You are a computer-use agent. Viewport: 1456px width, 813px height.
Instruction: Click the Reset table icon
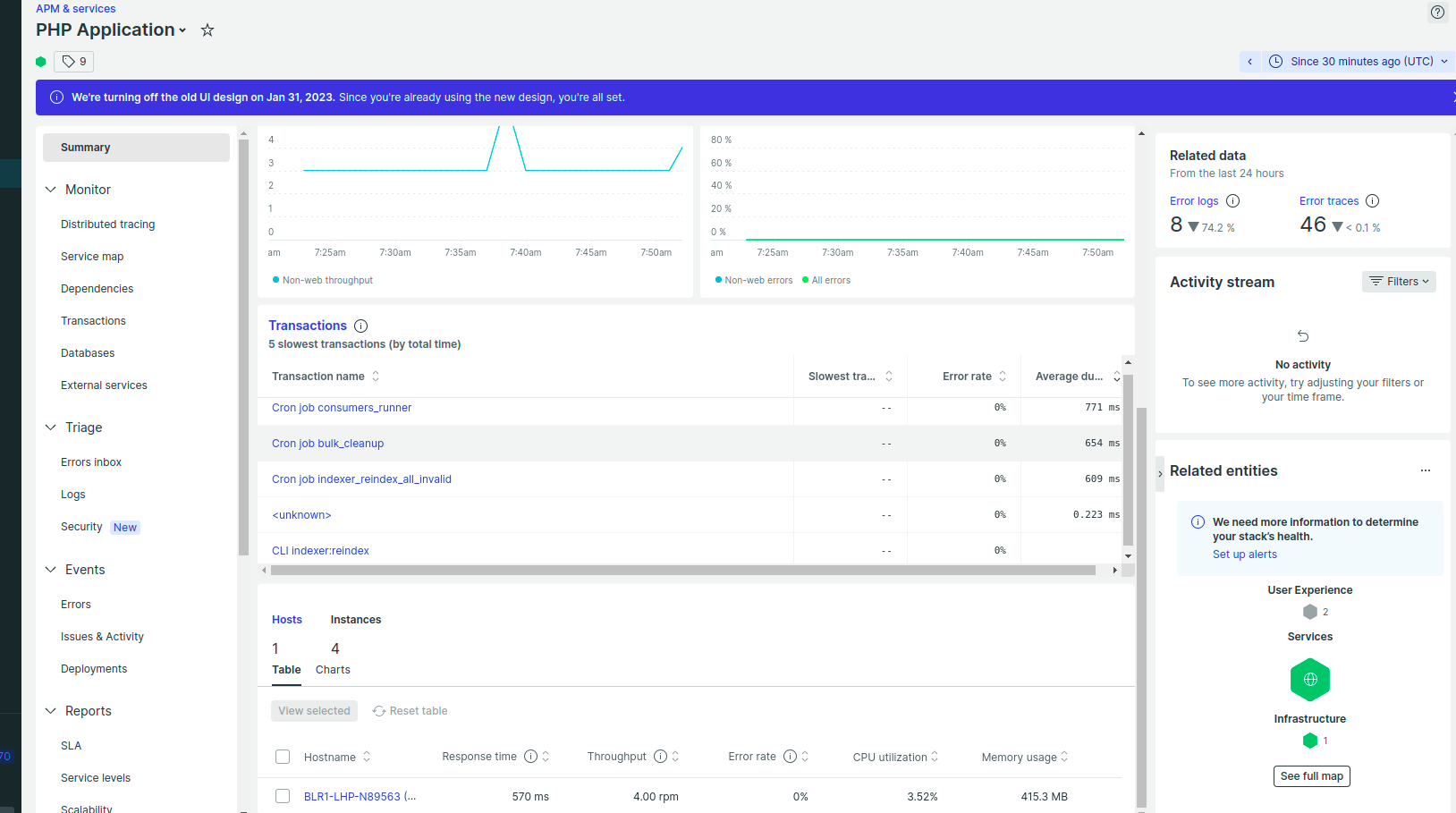[378, 710]
